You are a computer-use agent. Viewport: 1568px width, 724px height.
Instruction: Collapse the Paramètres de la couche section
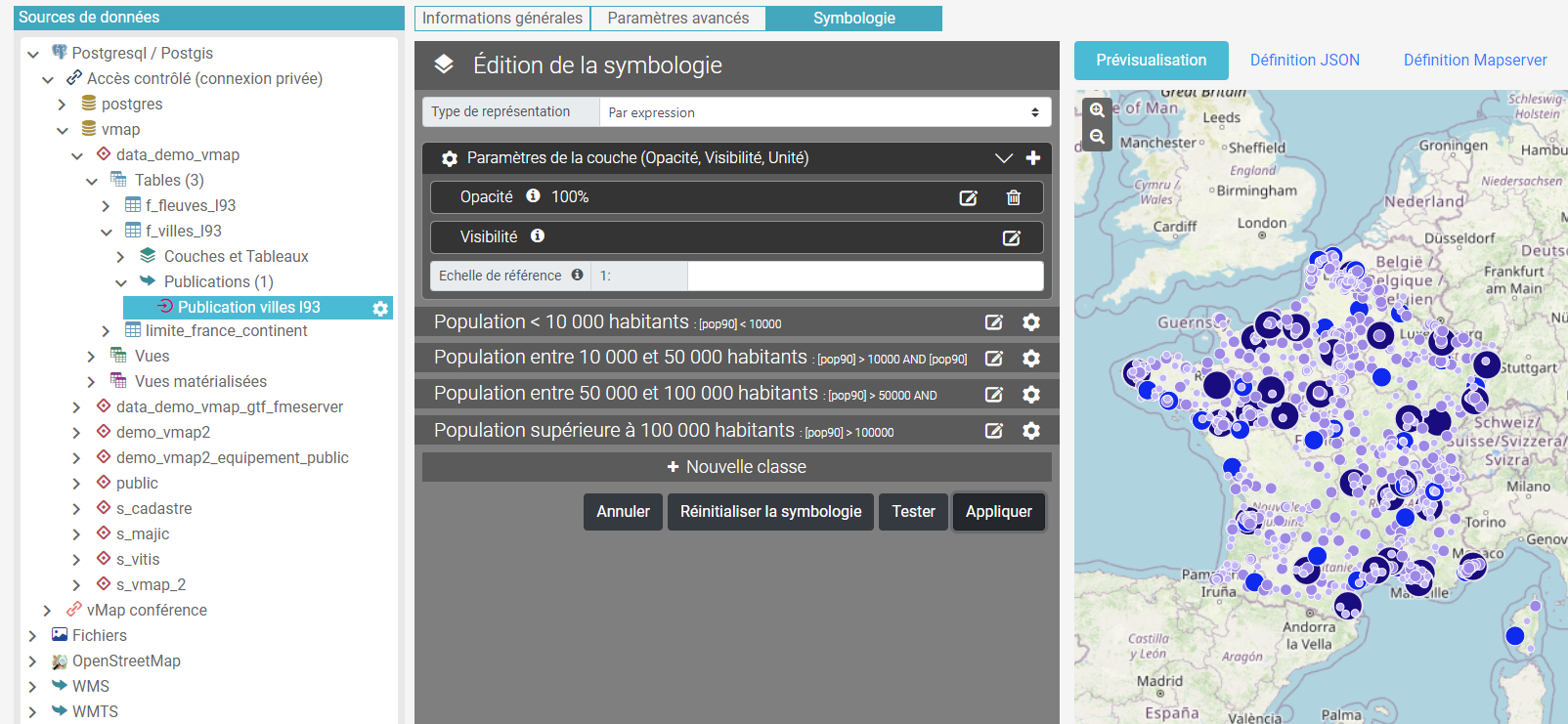click(1003, 158)
